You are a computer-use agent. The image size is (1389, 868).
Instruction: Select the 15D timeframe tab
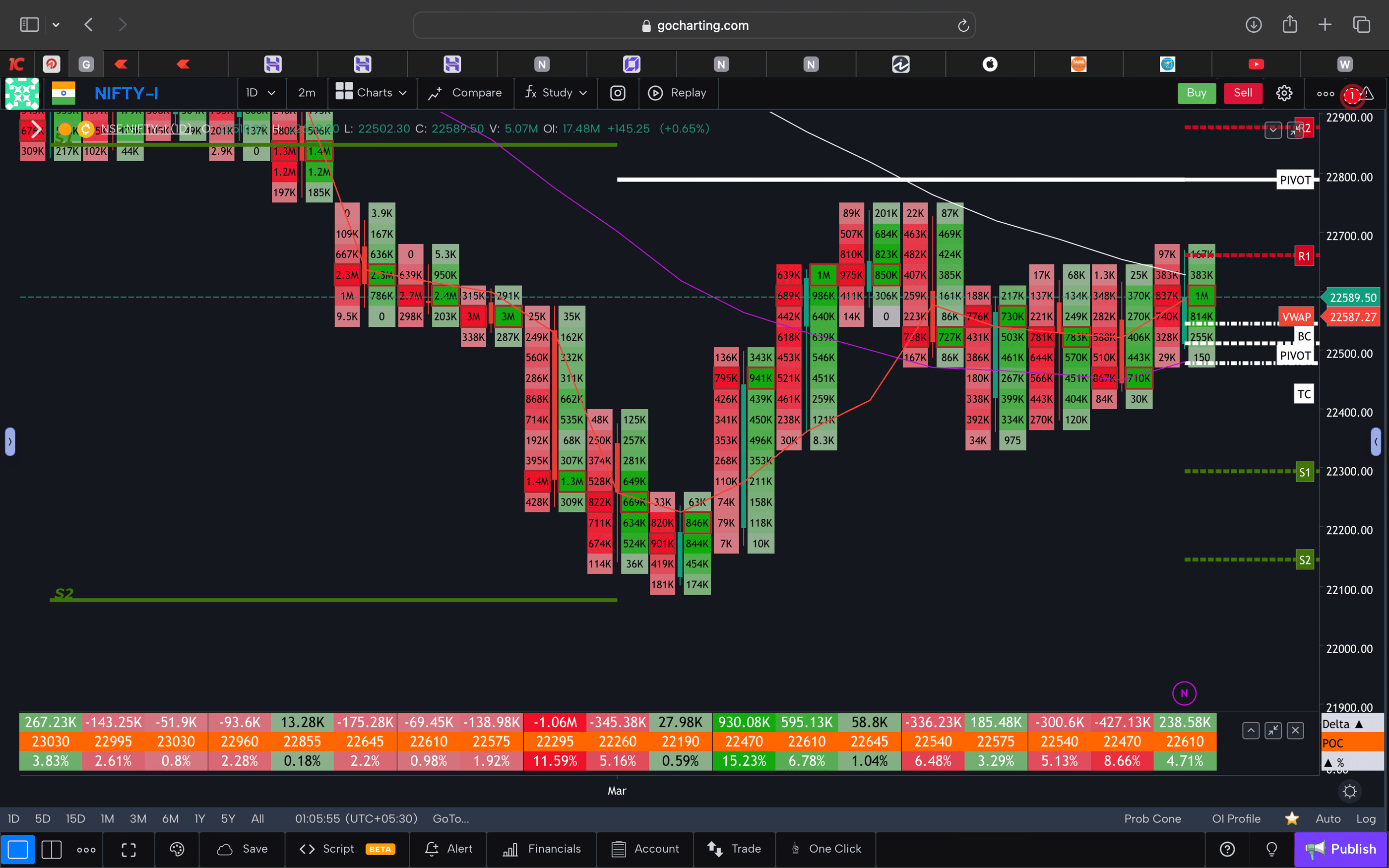click(x=75, y=818)
